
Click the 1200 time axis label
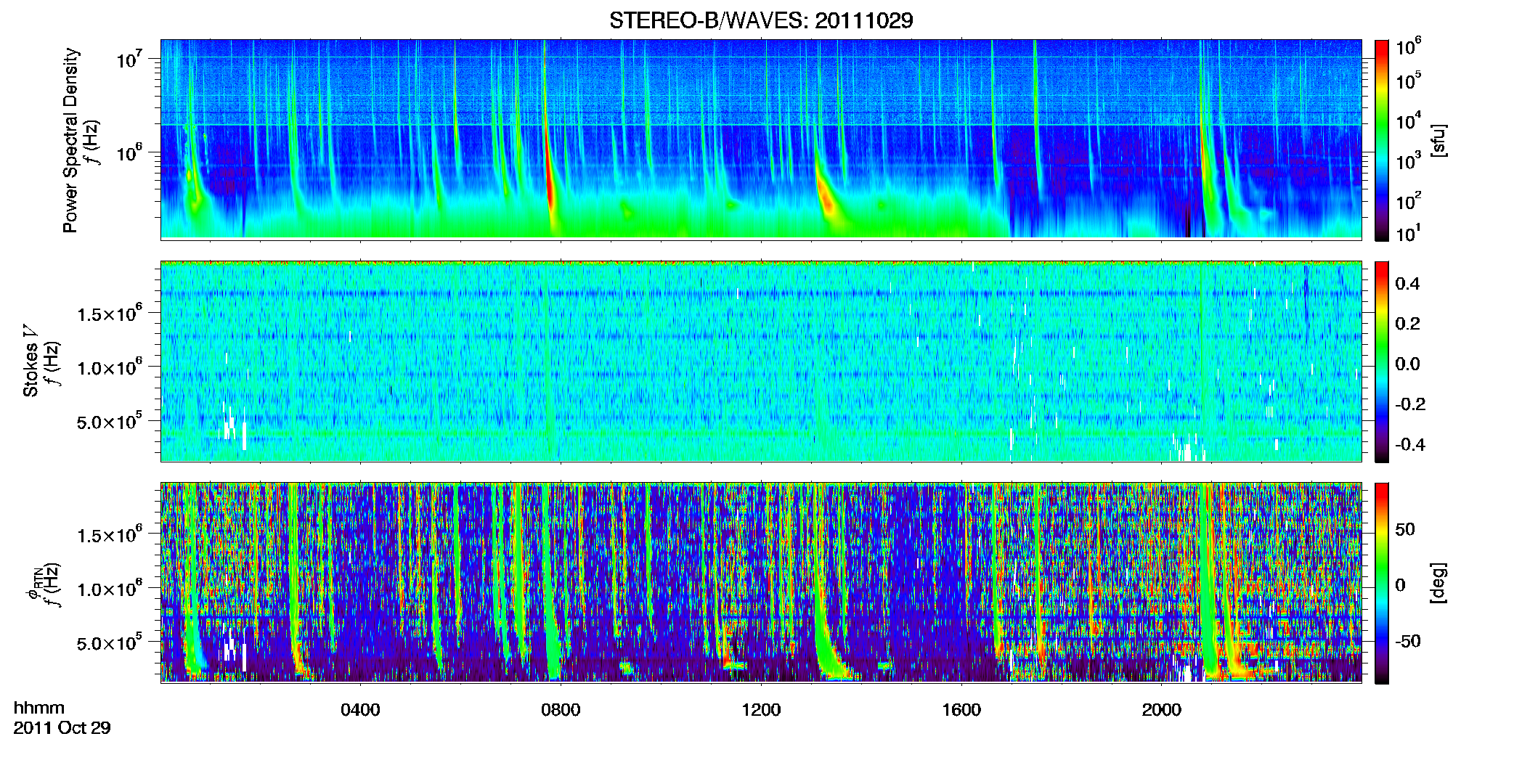coord(761,710)
